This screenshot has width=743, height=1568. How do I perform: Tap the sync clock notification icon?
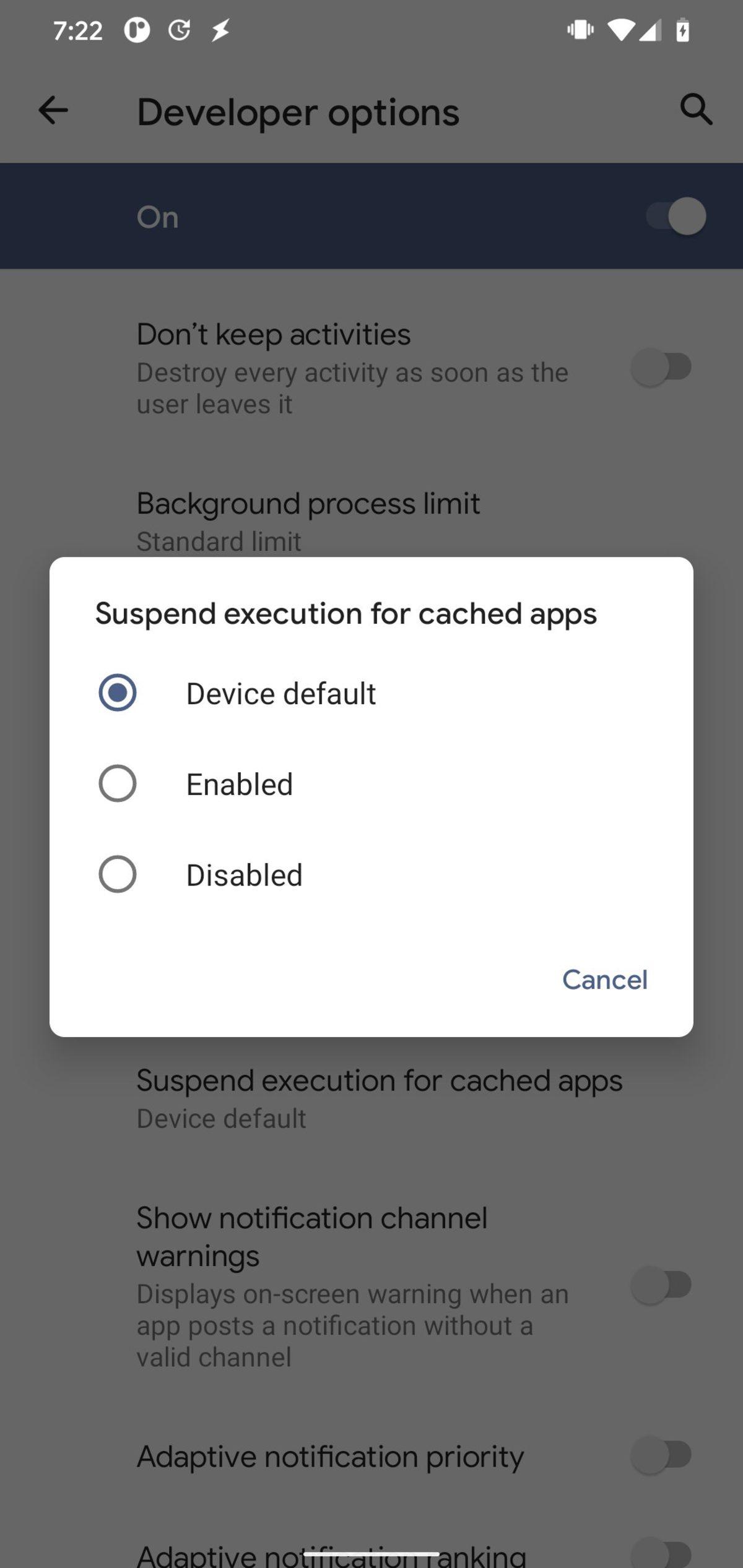(180, 30)
